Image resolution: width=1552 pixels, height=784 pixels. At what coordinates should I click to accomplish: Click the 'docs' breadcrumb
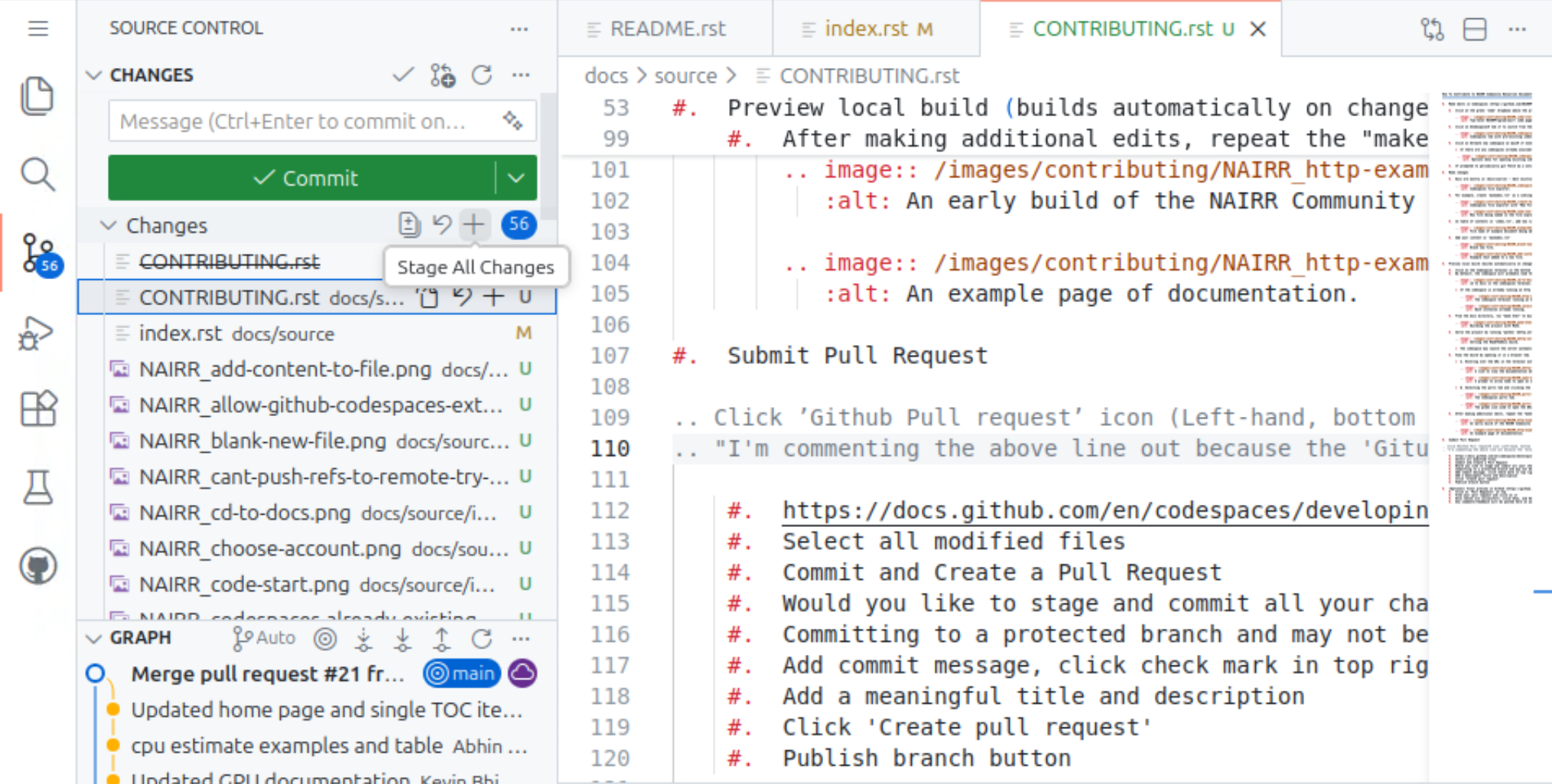[x=606, y=76]
